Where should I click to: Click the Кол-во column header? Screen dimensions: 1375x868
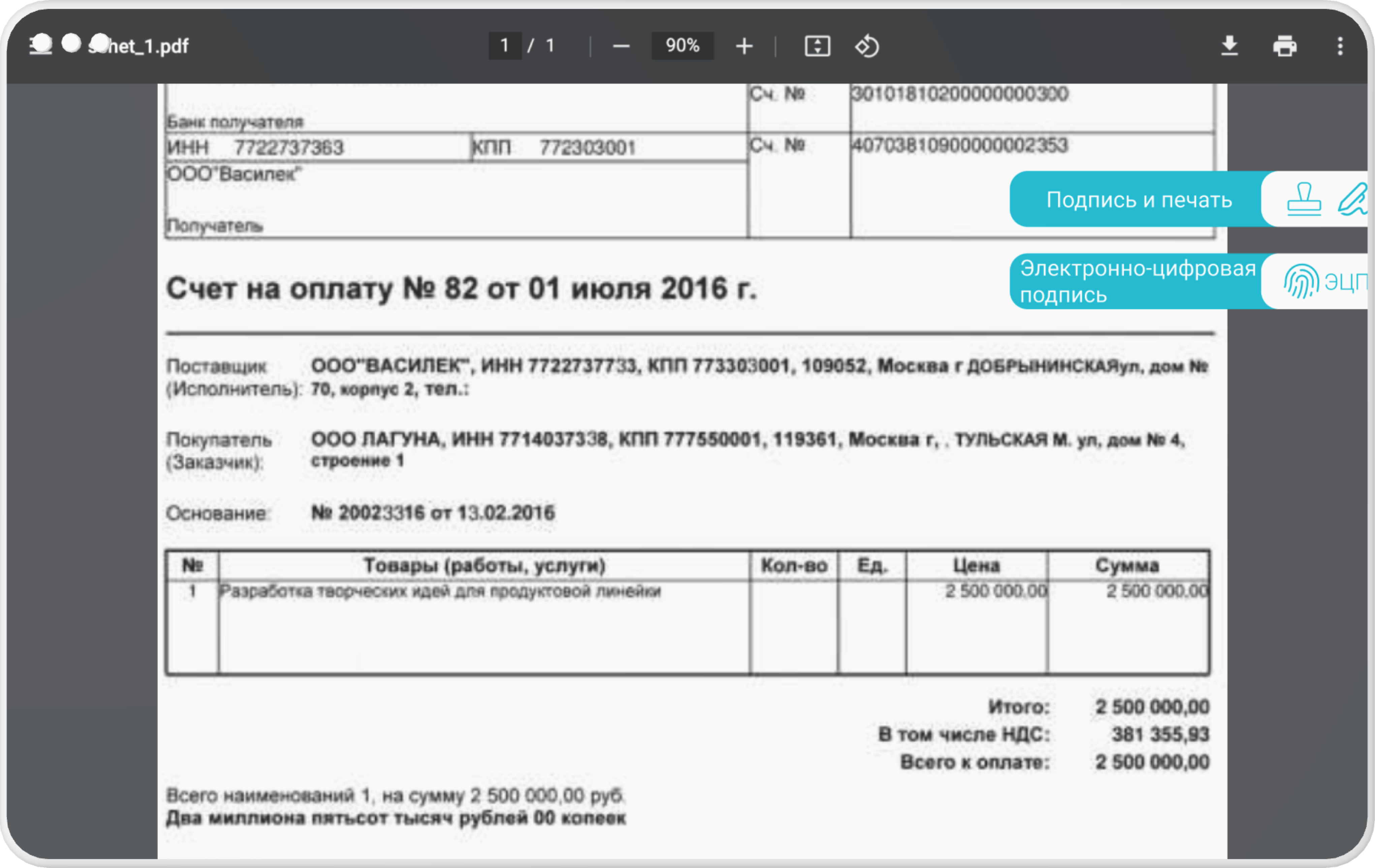(794, 565)
